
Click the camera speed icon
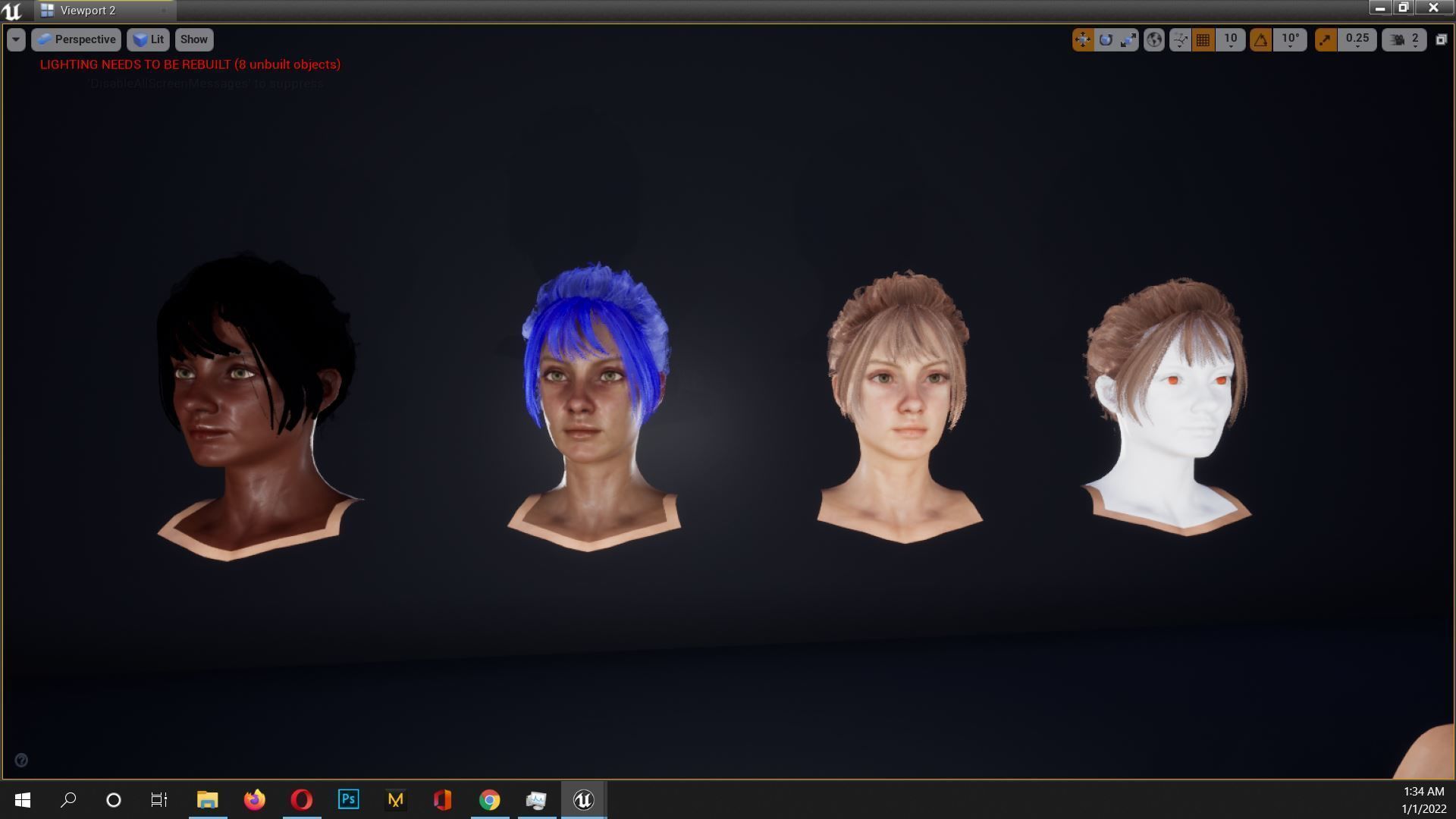[1395, 39]
